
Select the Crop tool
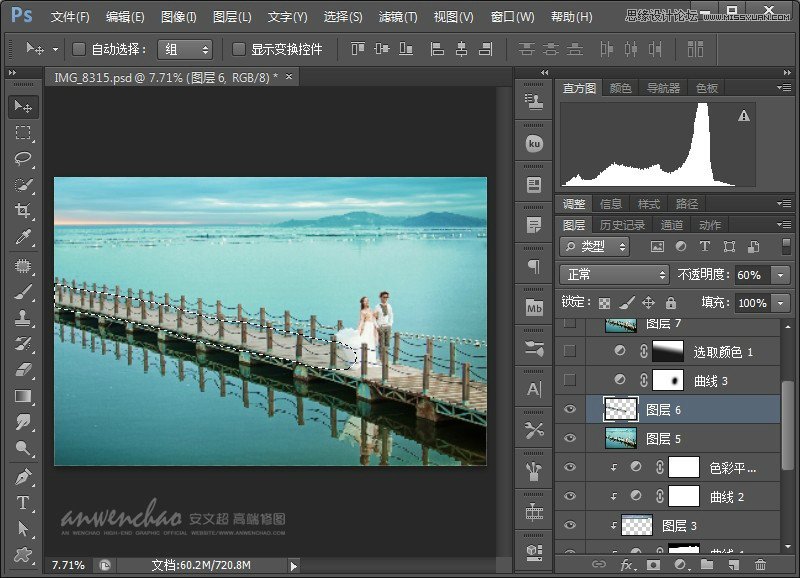23,211
